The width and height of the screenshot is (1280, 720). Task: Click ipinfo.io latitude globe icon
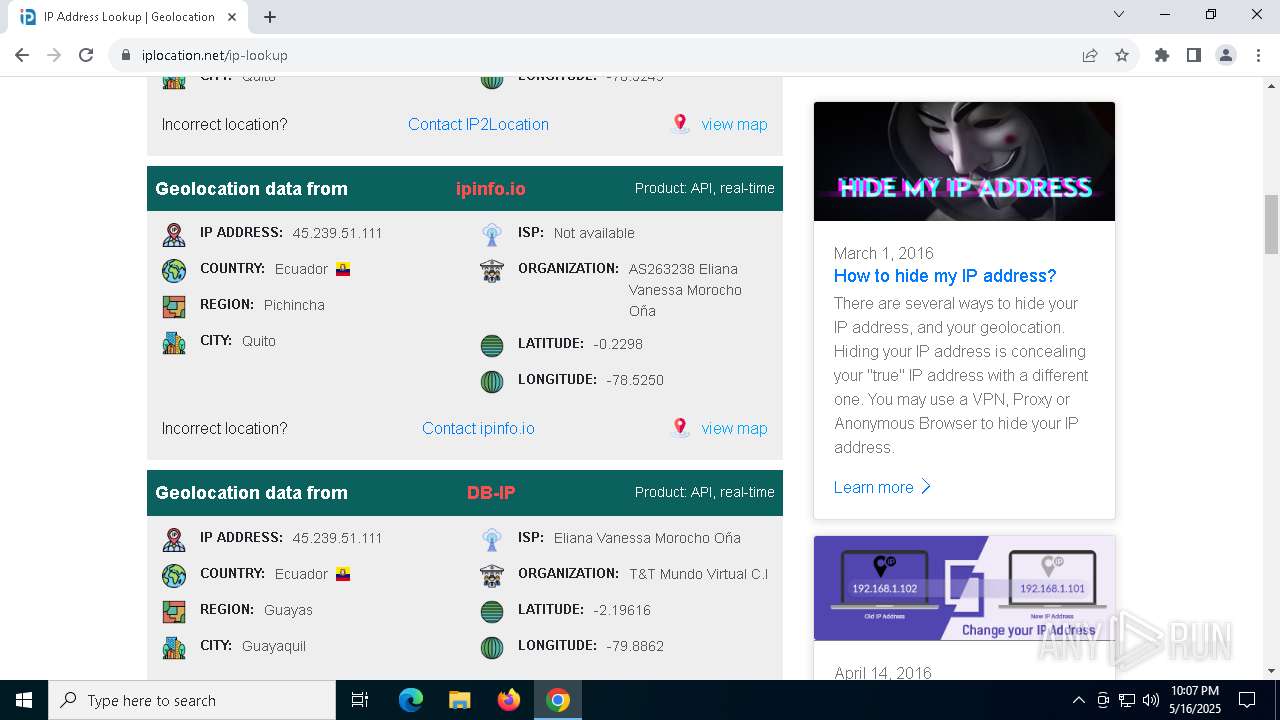coord(492,346)
